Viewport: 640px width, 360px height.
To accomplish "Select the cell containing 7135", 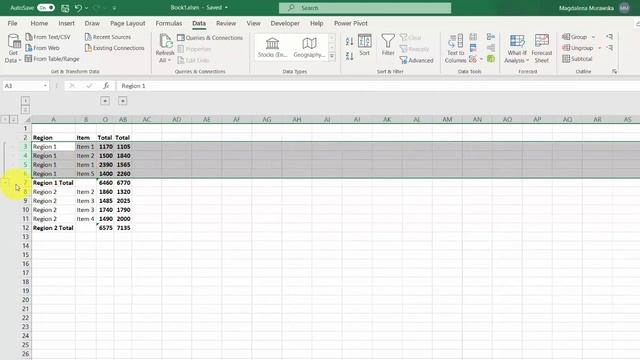I will pos(123,228).
